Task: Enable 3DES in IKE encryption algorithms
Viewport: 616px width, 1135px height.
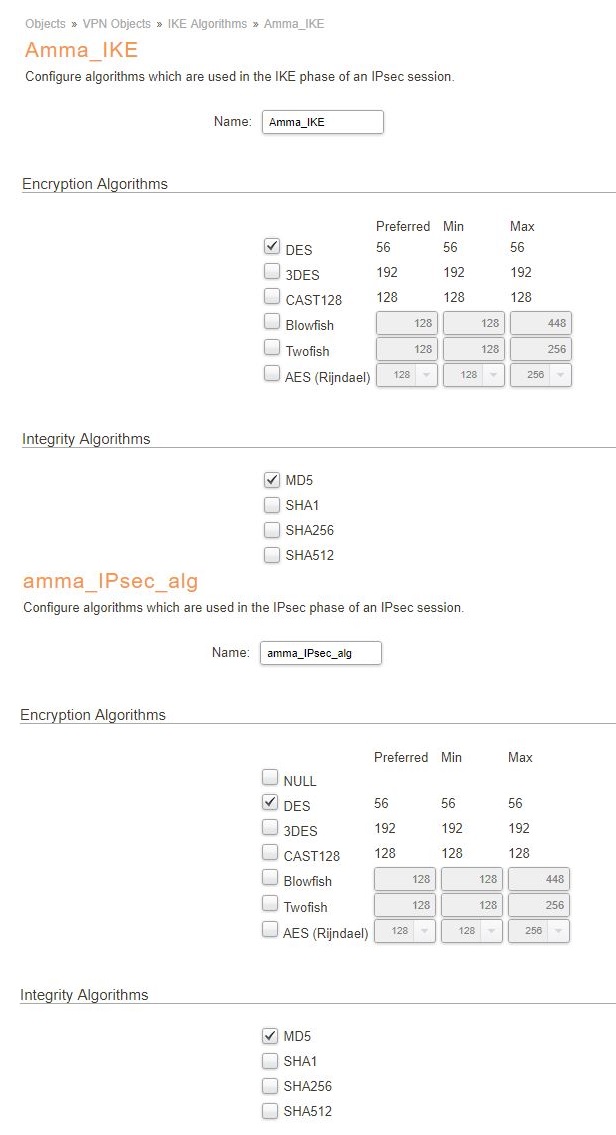Action: [x=272, y=271]
